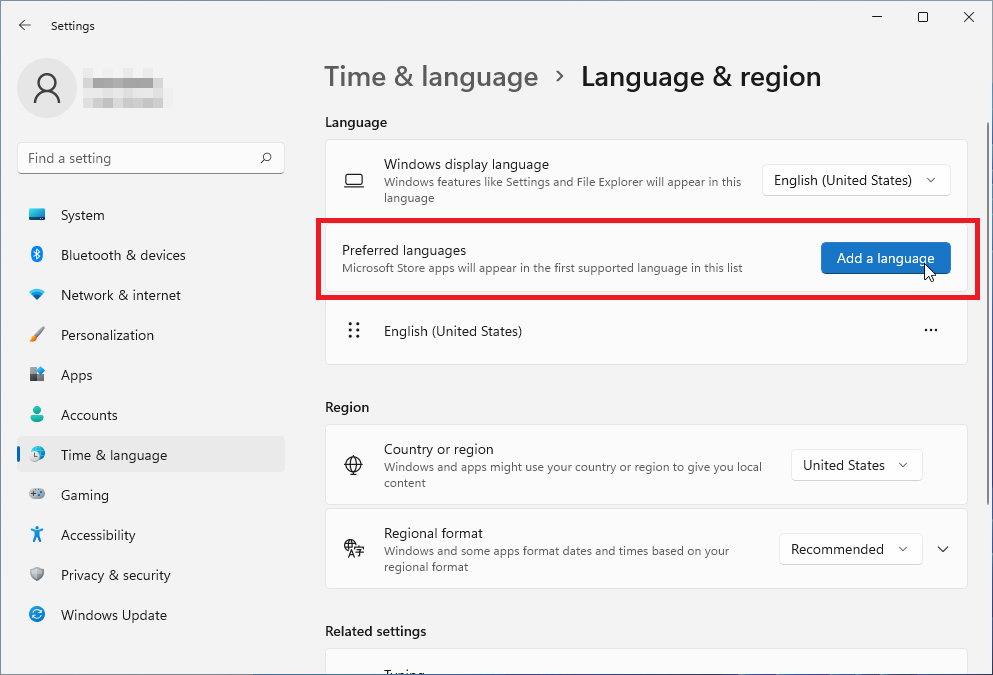Screen dimensions: 993x675
Task: Click the Add a language button
Action: (885, 258)
